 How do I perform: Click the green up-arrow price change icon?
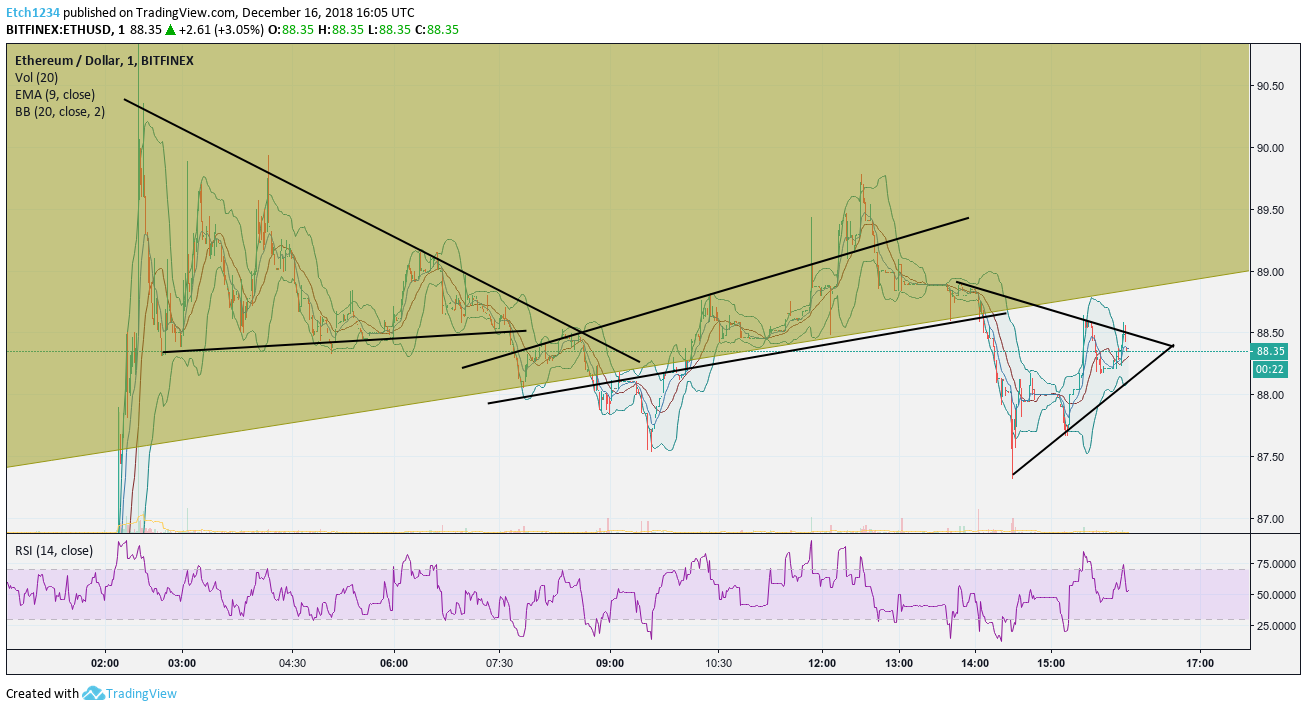coord(170,30)
